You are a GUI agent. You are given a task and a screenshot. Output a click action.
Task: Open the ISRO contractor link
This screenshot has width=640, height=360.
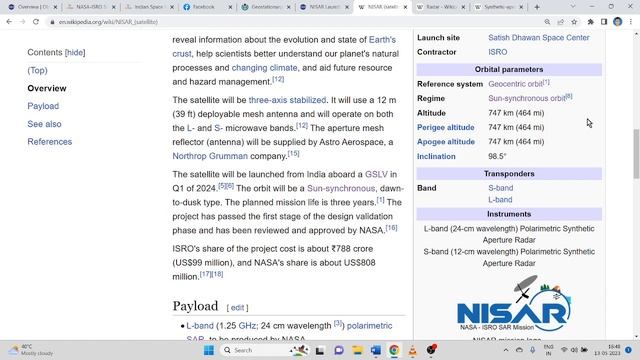[498, 52]
